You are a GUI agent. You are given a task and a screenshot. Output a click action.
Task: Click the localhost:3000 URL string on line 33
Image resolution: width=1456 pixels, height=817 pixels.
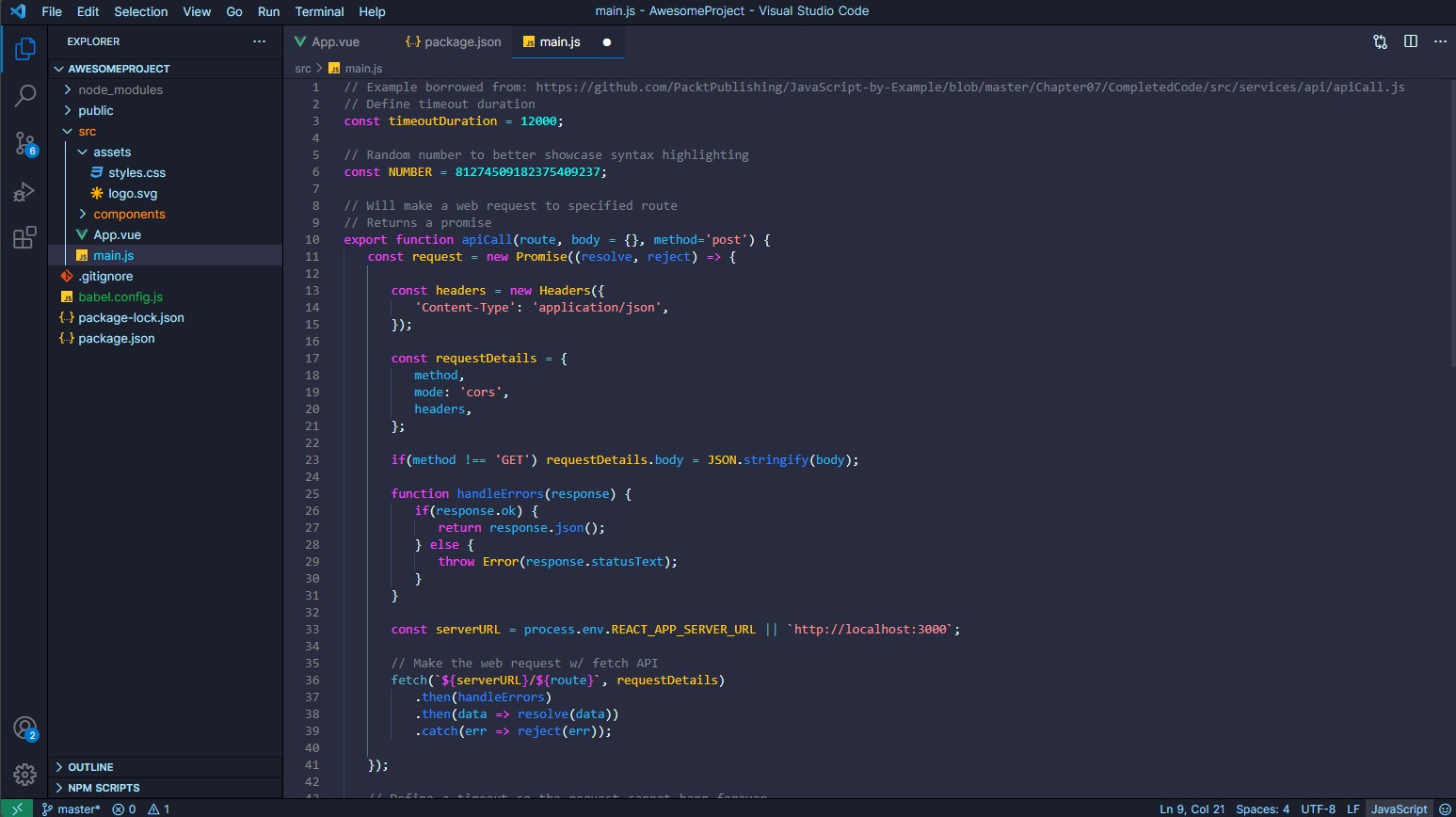pyautogui.click(x=872, y=629)
